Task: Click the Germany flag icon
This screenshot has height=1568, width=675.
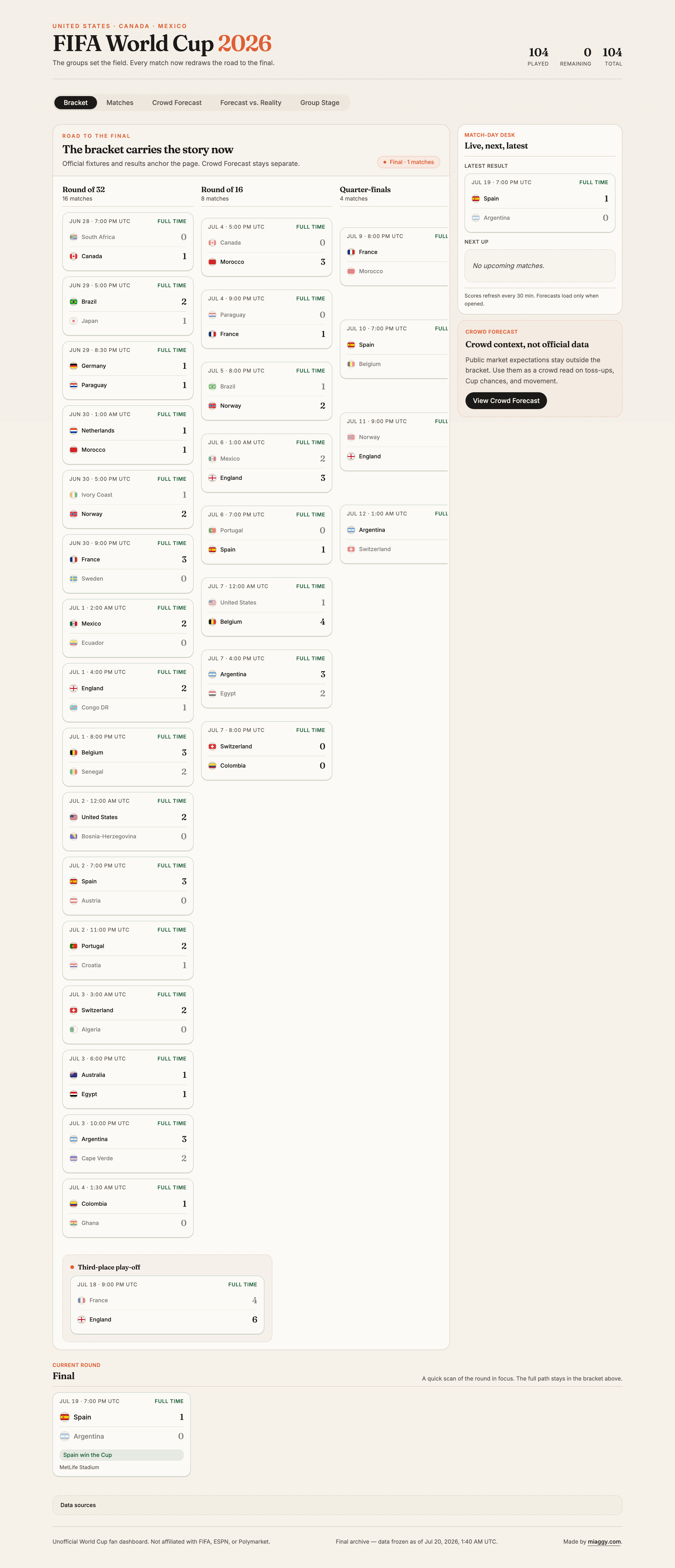Action: [74, 366]
